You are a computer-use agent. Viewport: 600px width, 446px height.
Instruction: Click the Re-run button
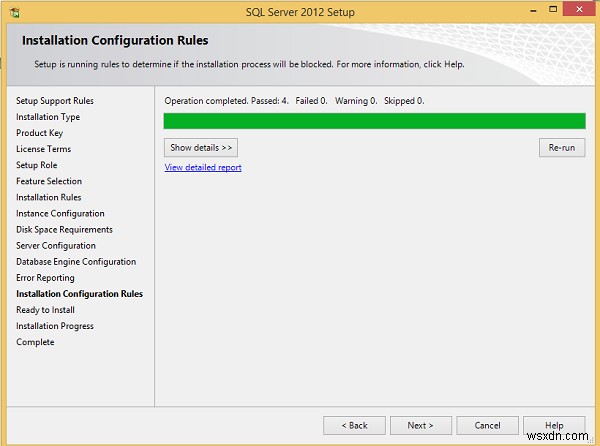[x=562, y=148]
